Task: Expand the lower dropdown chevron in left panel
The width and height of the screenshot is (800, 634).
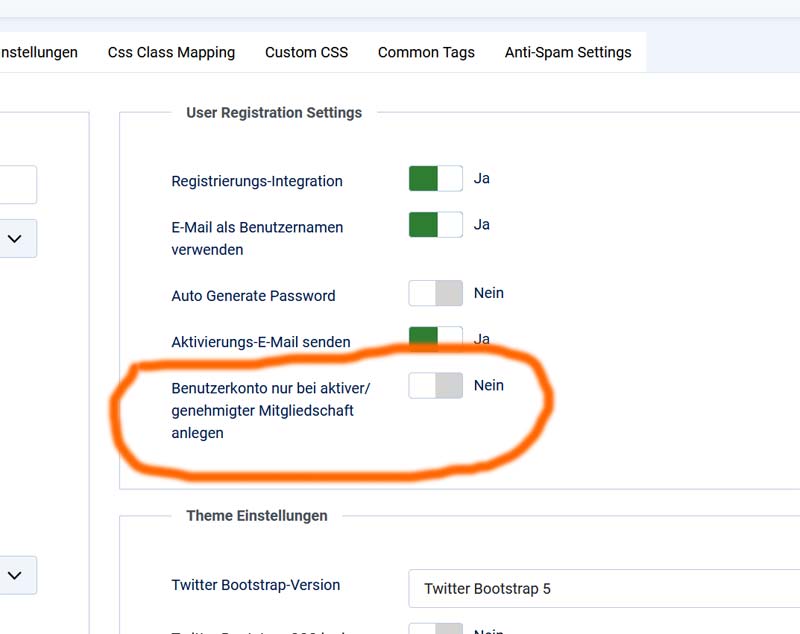Action: coord(15,575)
